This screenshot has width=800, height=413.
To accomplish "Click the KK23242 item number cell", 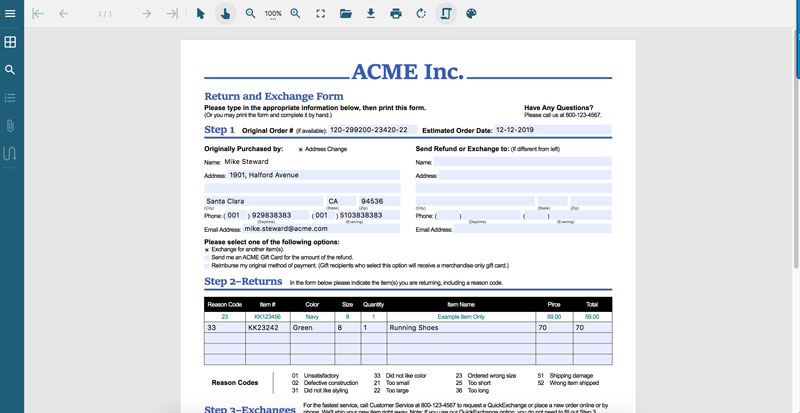I will coord(268,328).
